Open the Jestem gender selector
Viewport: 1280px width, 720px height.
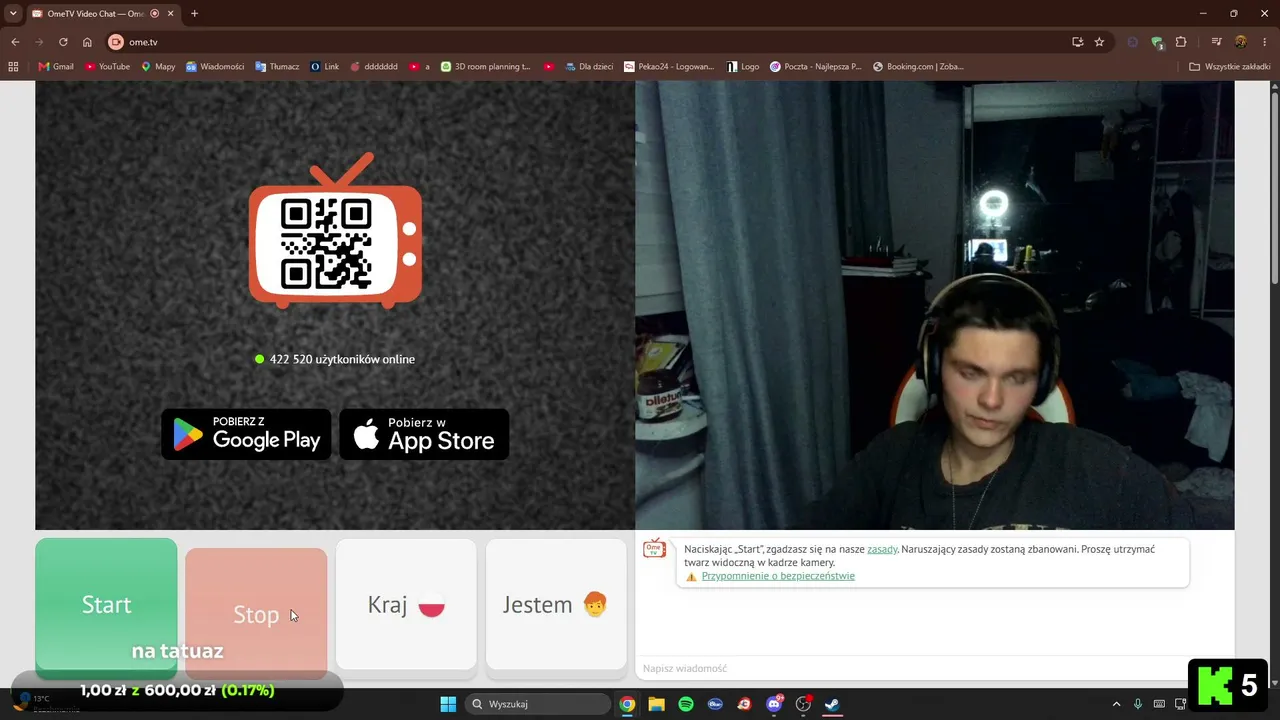pyautogui.click(x=556, y=604)
